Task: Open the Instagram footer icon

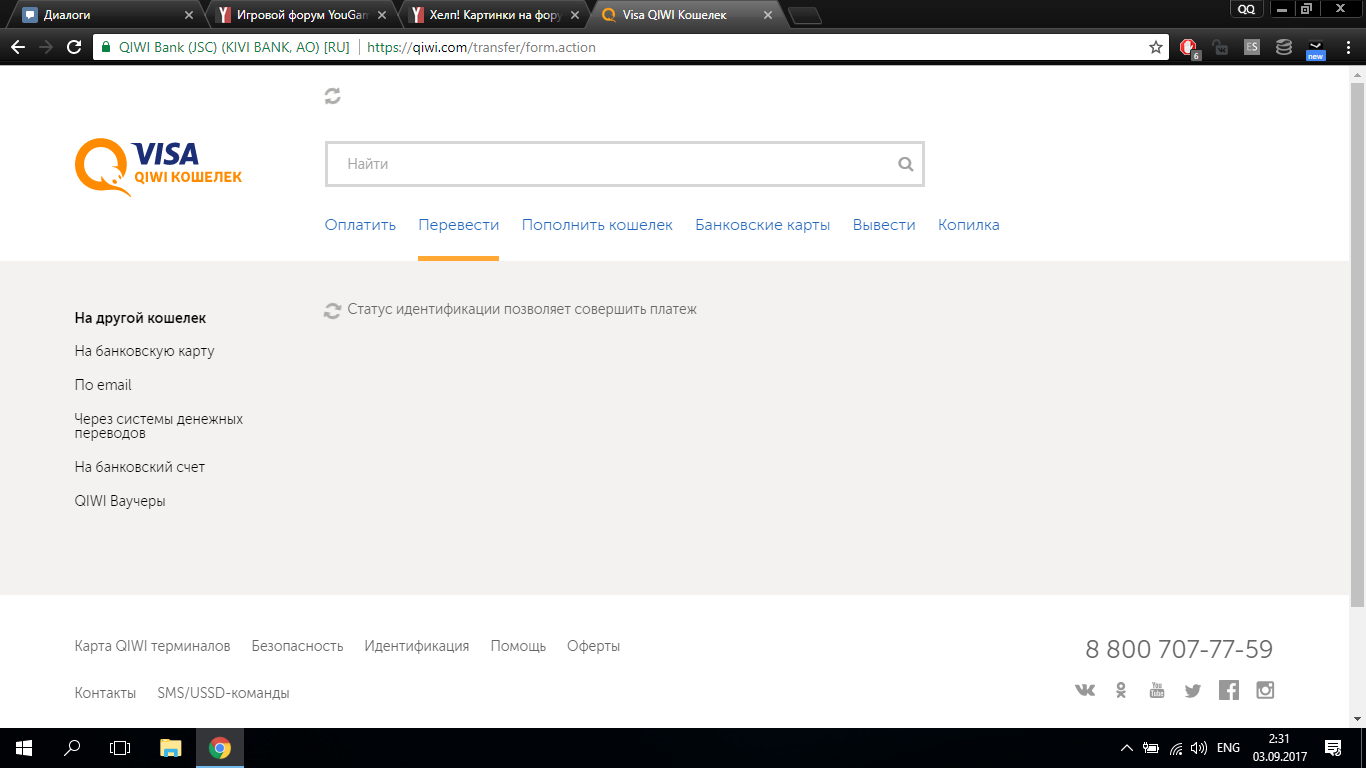Action: click(1265, 690)
